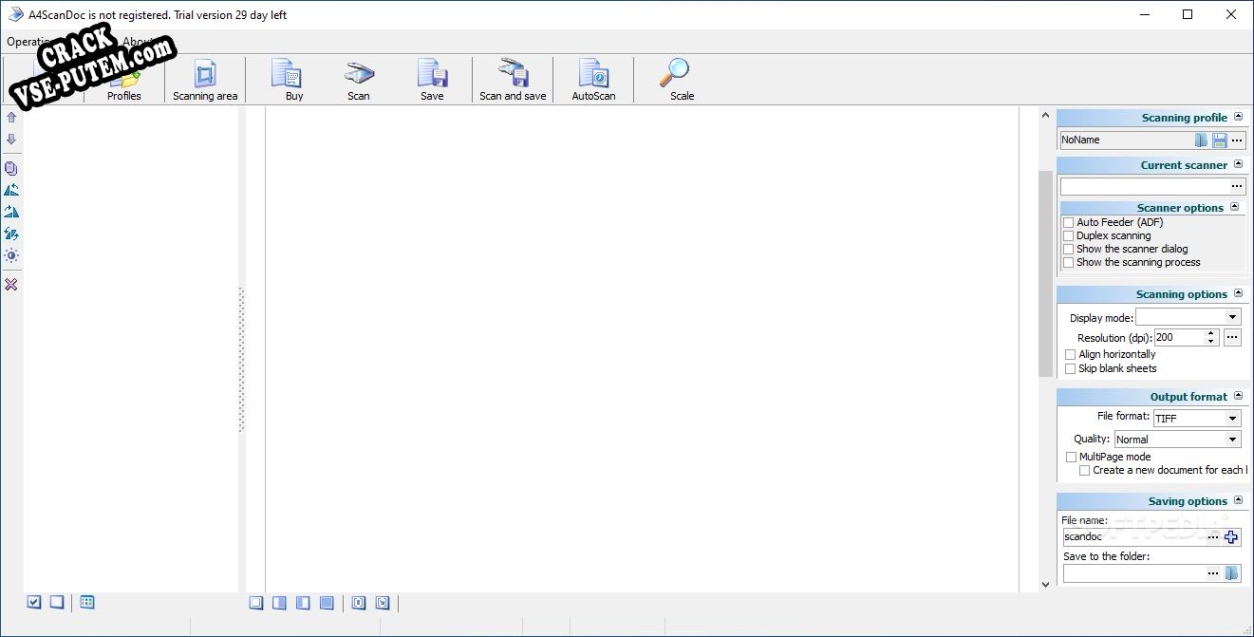Click the deselect all pages icon
The image size is (1254, 637).
[57, 602]
